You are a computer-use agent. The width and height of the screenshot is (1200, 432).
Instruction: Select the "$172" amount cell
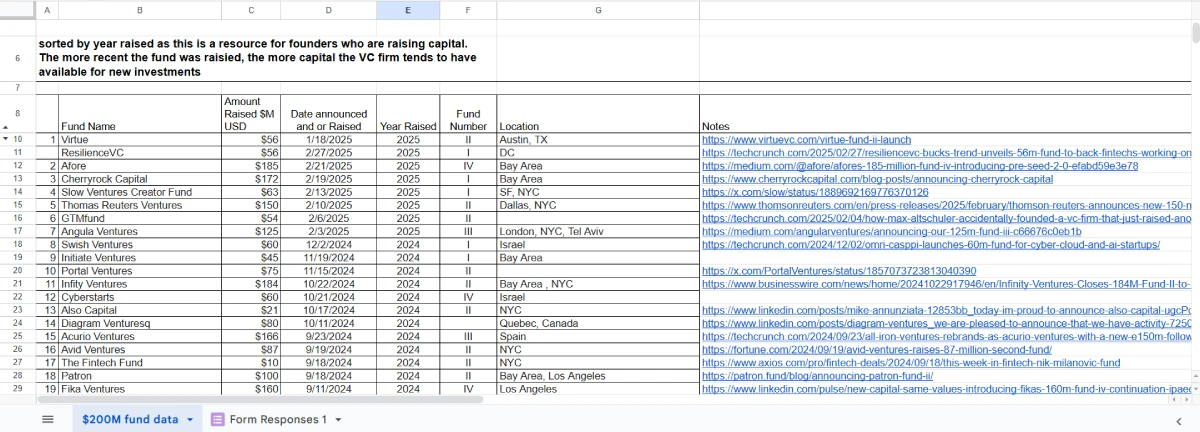click(251, 179)
